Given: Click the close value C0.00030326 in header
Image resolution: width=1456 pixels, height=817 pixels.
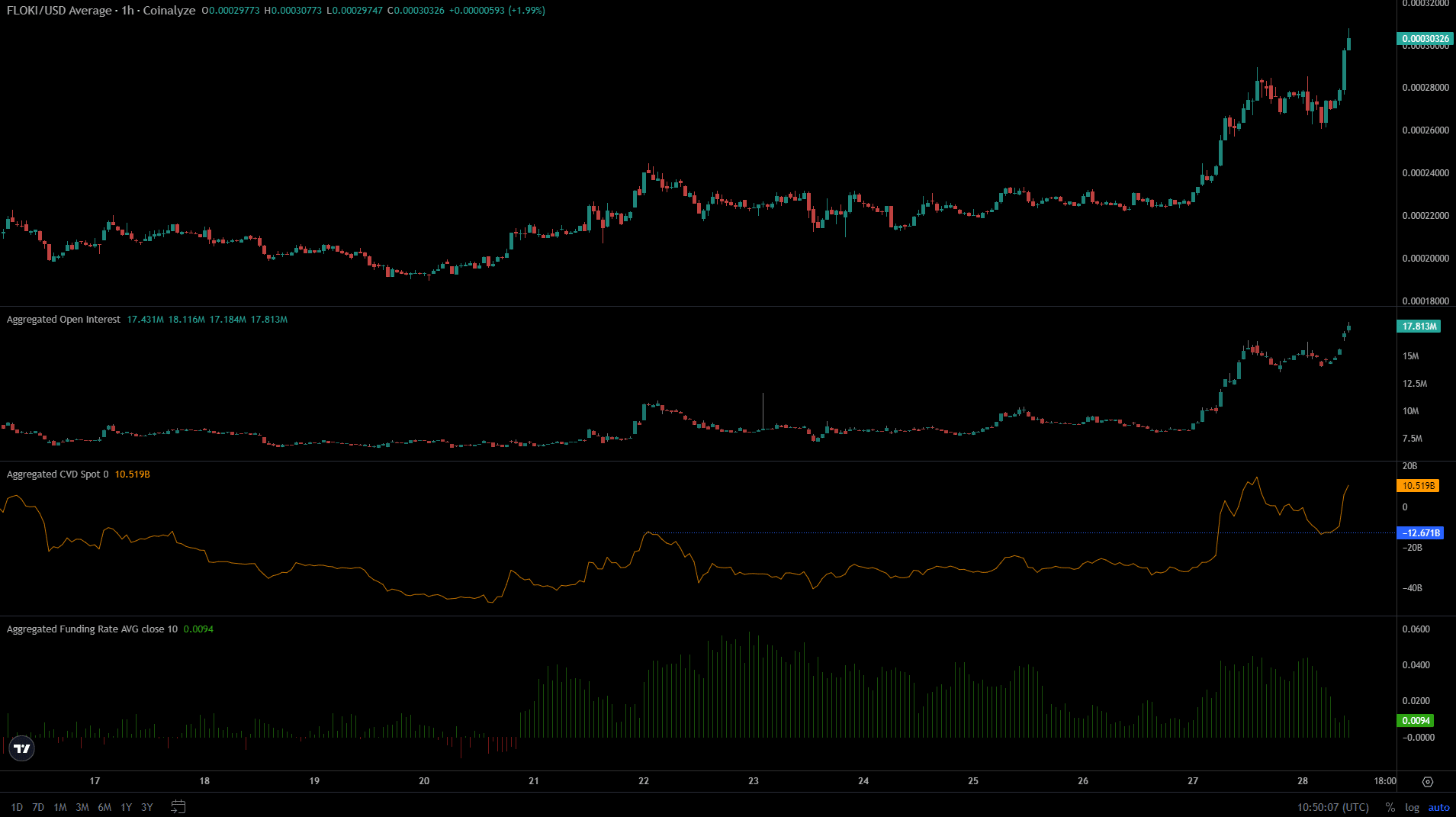Looking at the screenshot, I should [x=416, y=11].
